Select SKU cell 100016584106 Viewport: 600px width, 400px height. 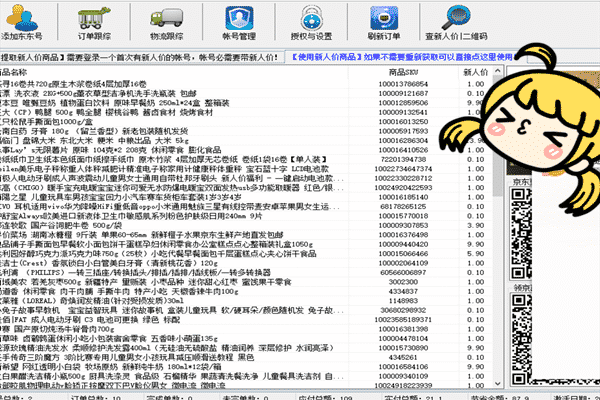pos(403,367)
